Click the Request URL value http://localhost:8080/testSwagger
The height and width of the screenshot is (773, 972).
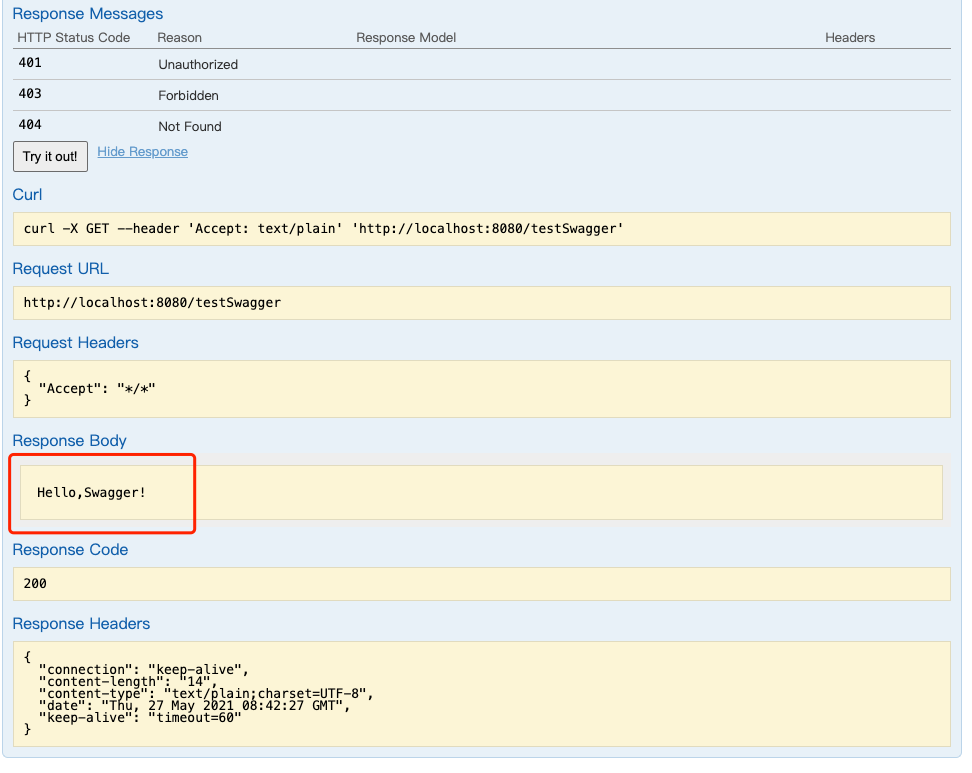[152, 303]
